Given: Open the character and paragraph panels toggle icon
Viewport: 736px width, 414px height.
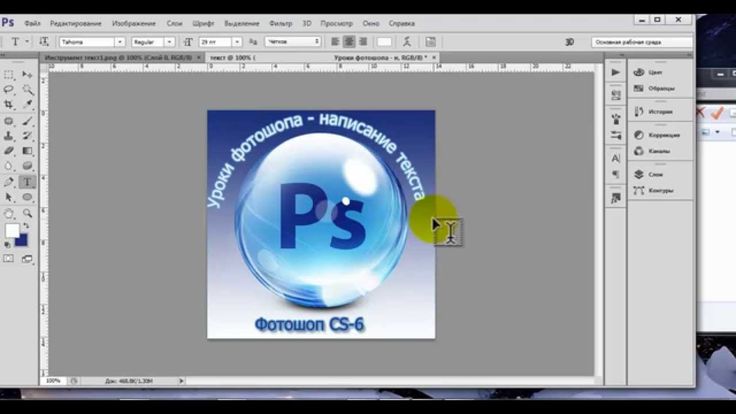Looking at the screenshot, I should (x=430, y=42).
